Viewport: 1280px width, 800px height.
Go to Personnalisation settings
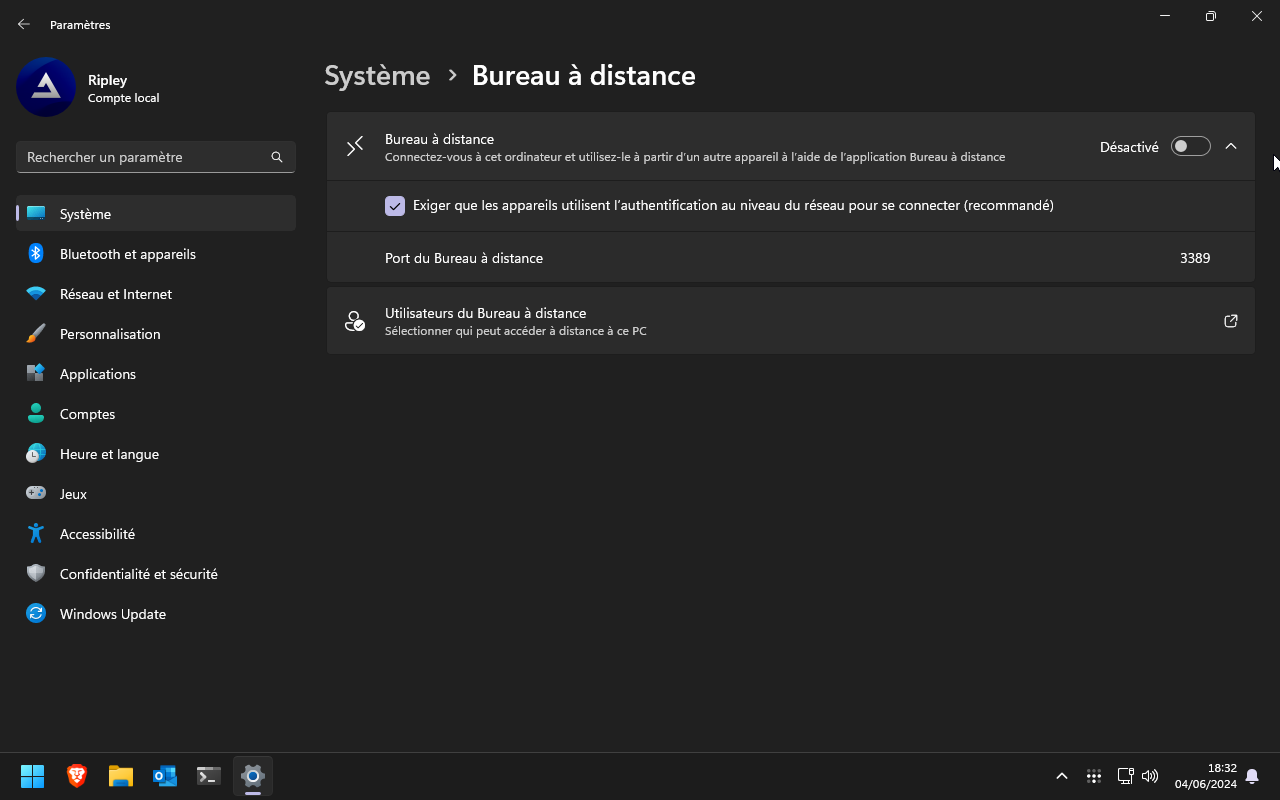[156, 334]
